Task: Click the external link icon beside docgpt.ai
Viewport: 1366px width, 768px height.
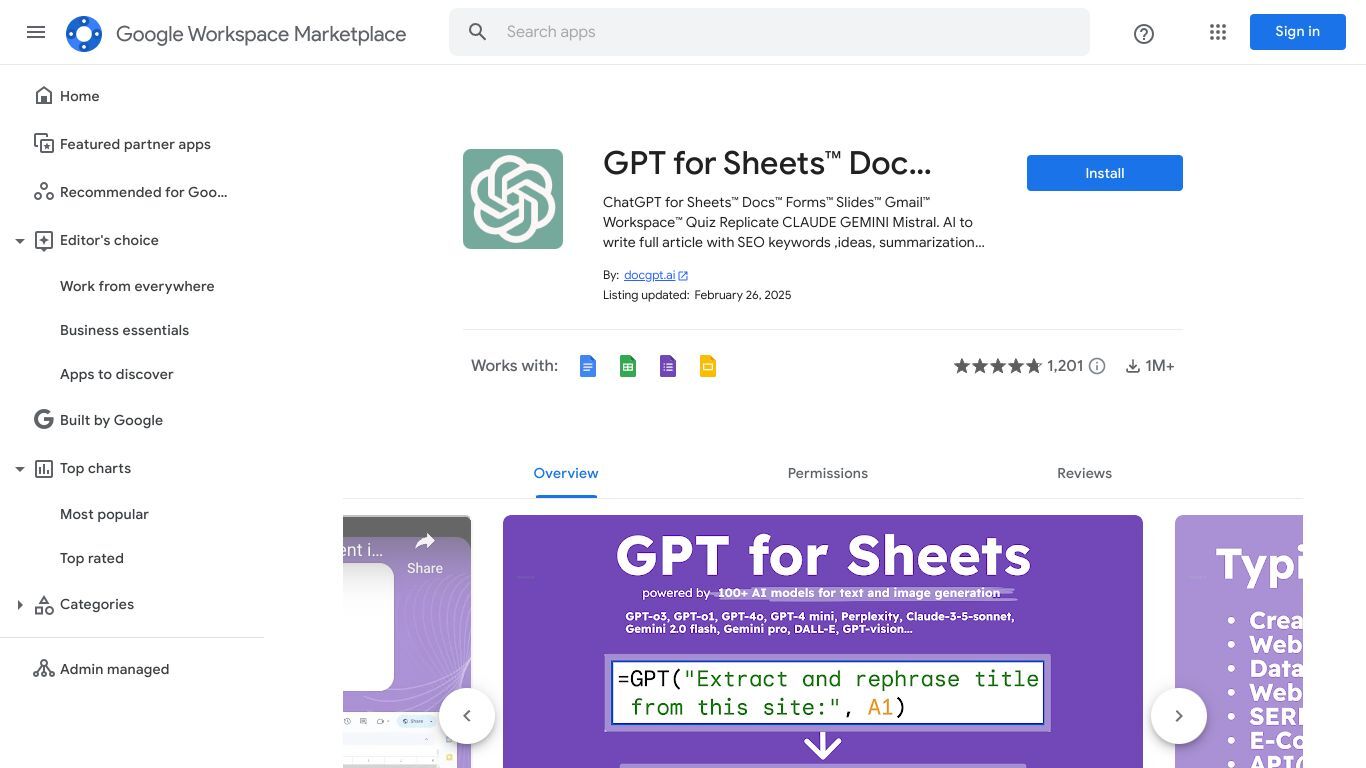Action: 683,275
